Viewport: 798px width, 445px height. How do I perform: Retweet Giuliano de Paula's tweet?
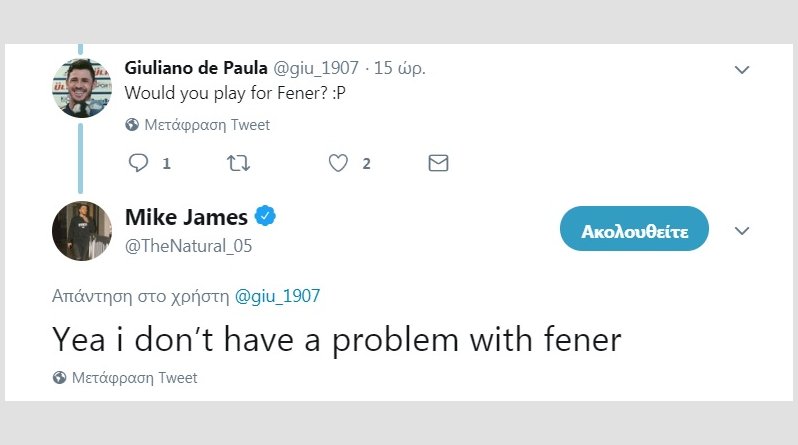(x=238, y=163)
